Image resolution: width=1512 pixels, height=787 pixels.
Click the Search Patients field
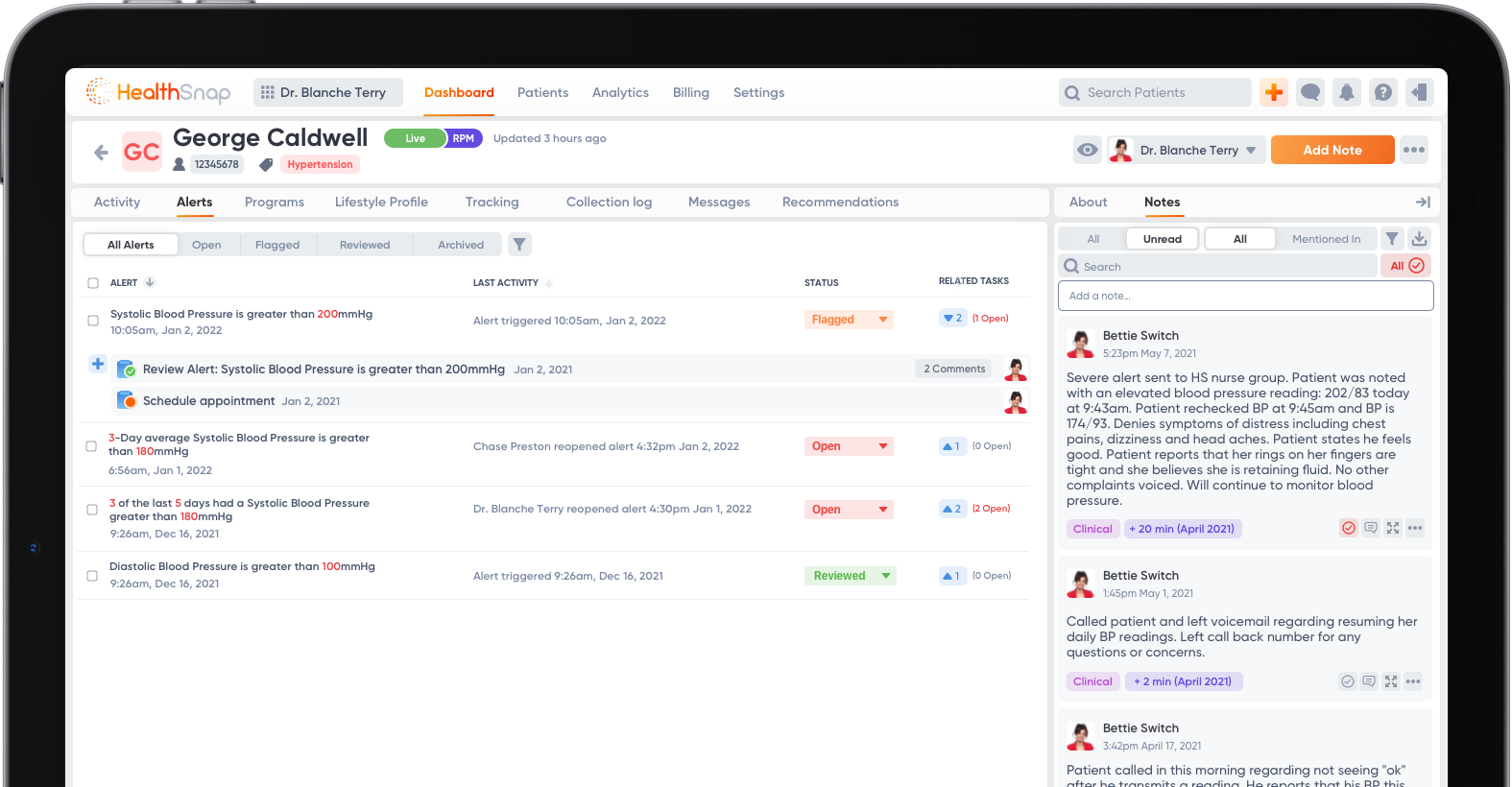(x=1156, y=92)
